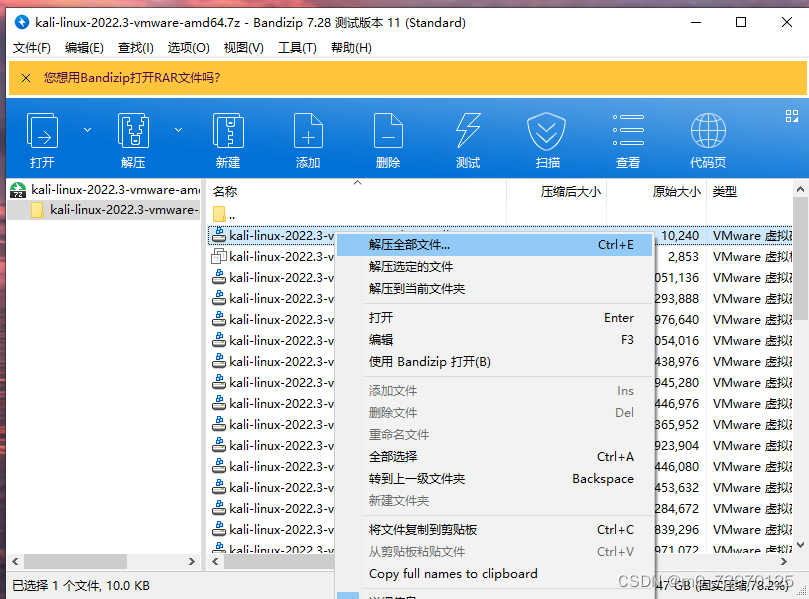Select the file row with size 054,016
Screen dimensions: 809x599
click(500, 341)
